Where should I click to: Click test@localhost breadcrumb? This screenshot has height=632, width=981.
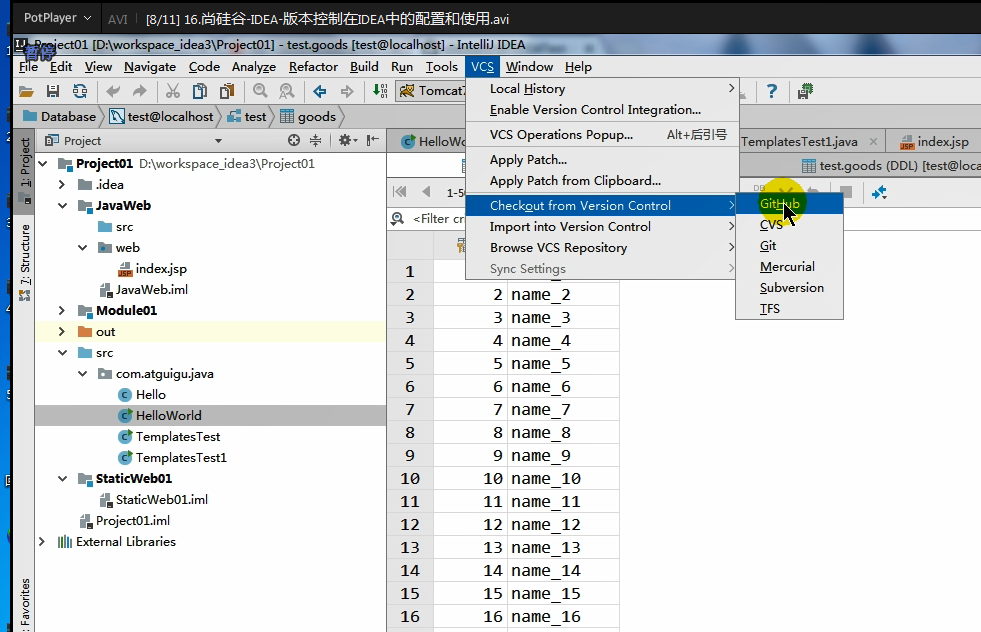pos(161,116)
